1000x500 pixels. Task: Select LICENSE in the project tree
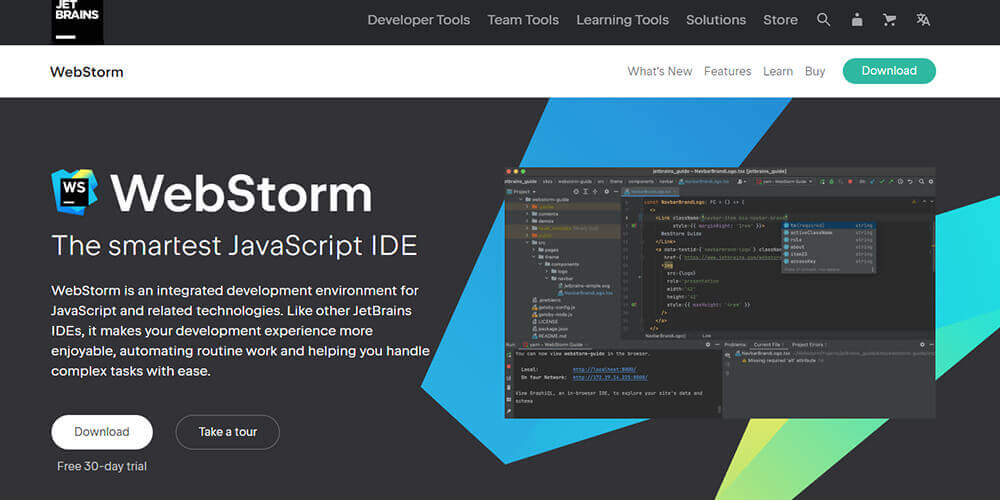[x=547, y=321]
